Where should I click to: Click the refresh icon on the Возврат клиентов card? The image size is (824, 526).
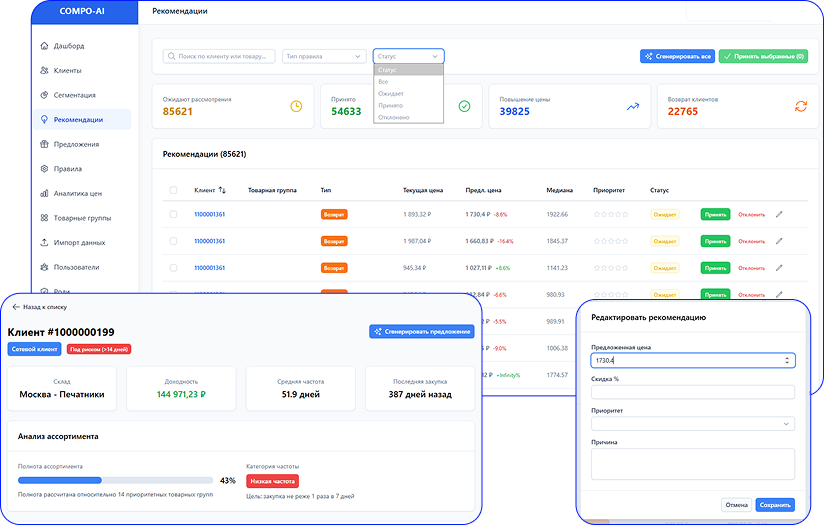coord(800,107)
